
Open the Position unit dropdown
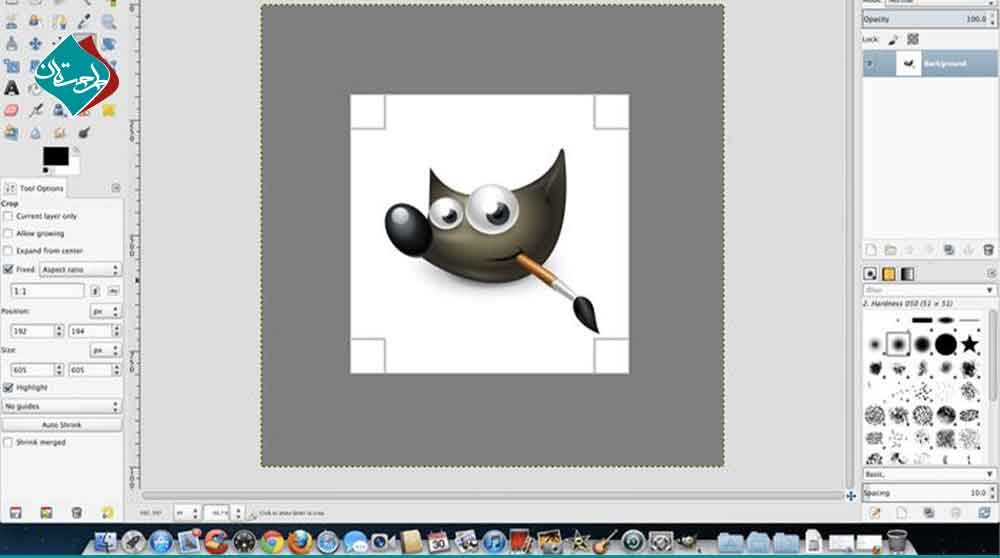105,311
